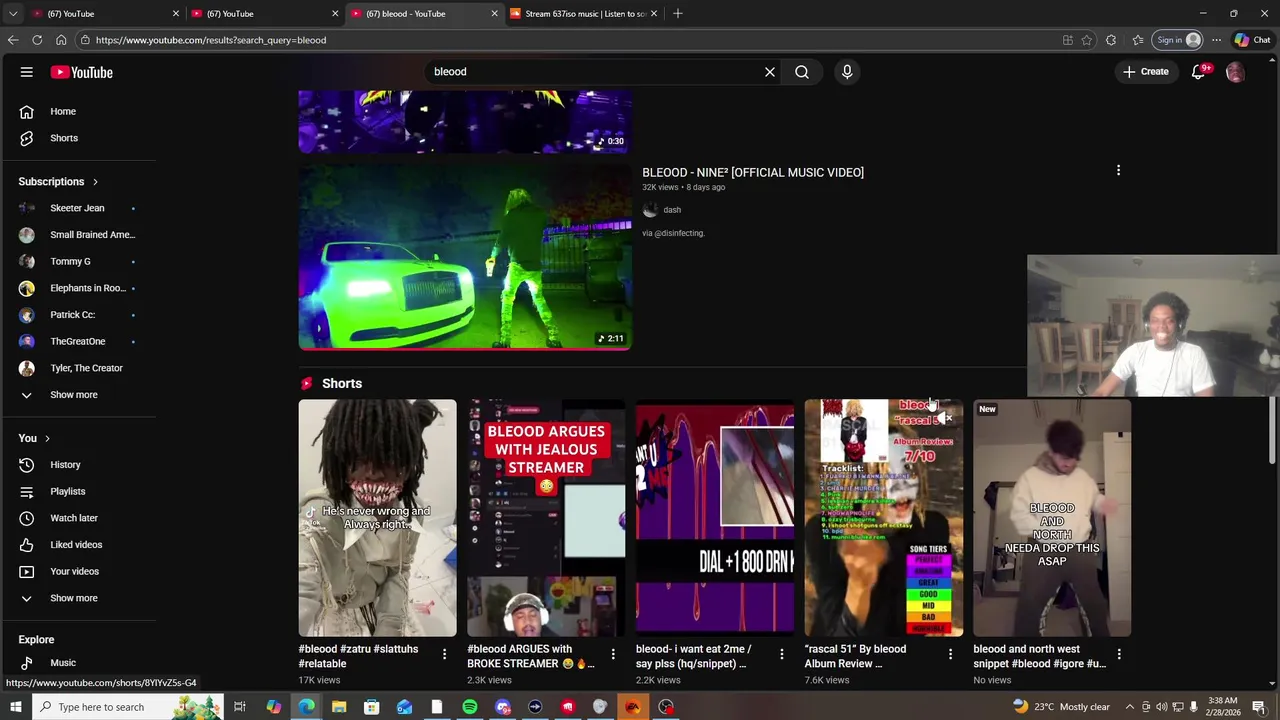Open the Copilot Chat button
This screenshot has height=720, width=1280.
(1252, 40)
